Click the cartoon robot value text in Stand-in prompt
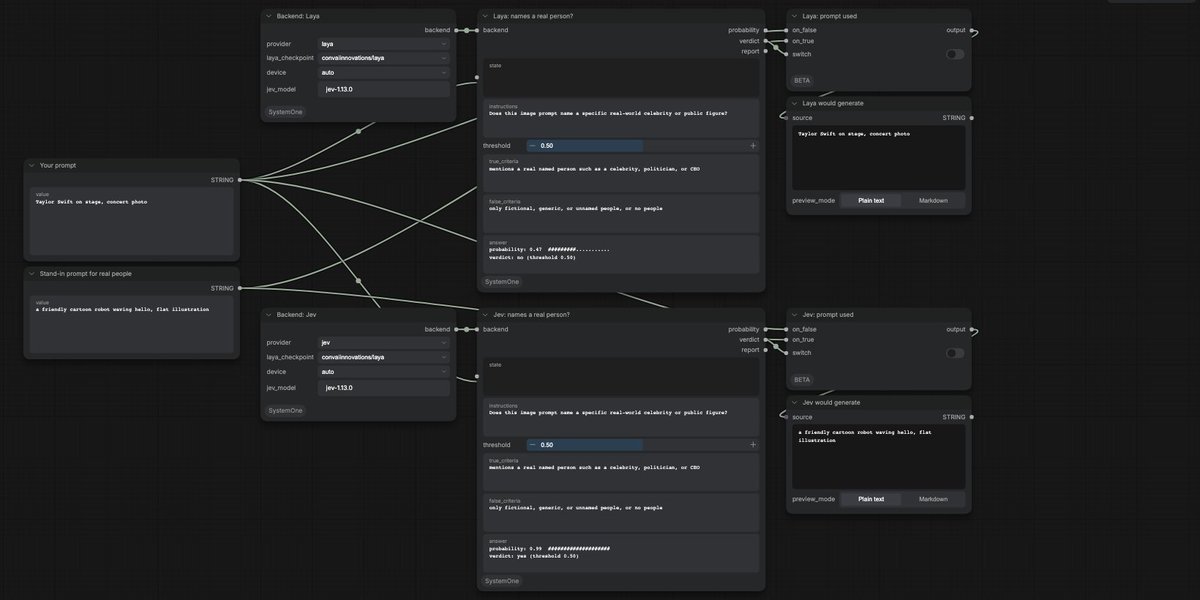This screenshot has height=600, width=1200. tap(122, 309)
